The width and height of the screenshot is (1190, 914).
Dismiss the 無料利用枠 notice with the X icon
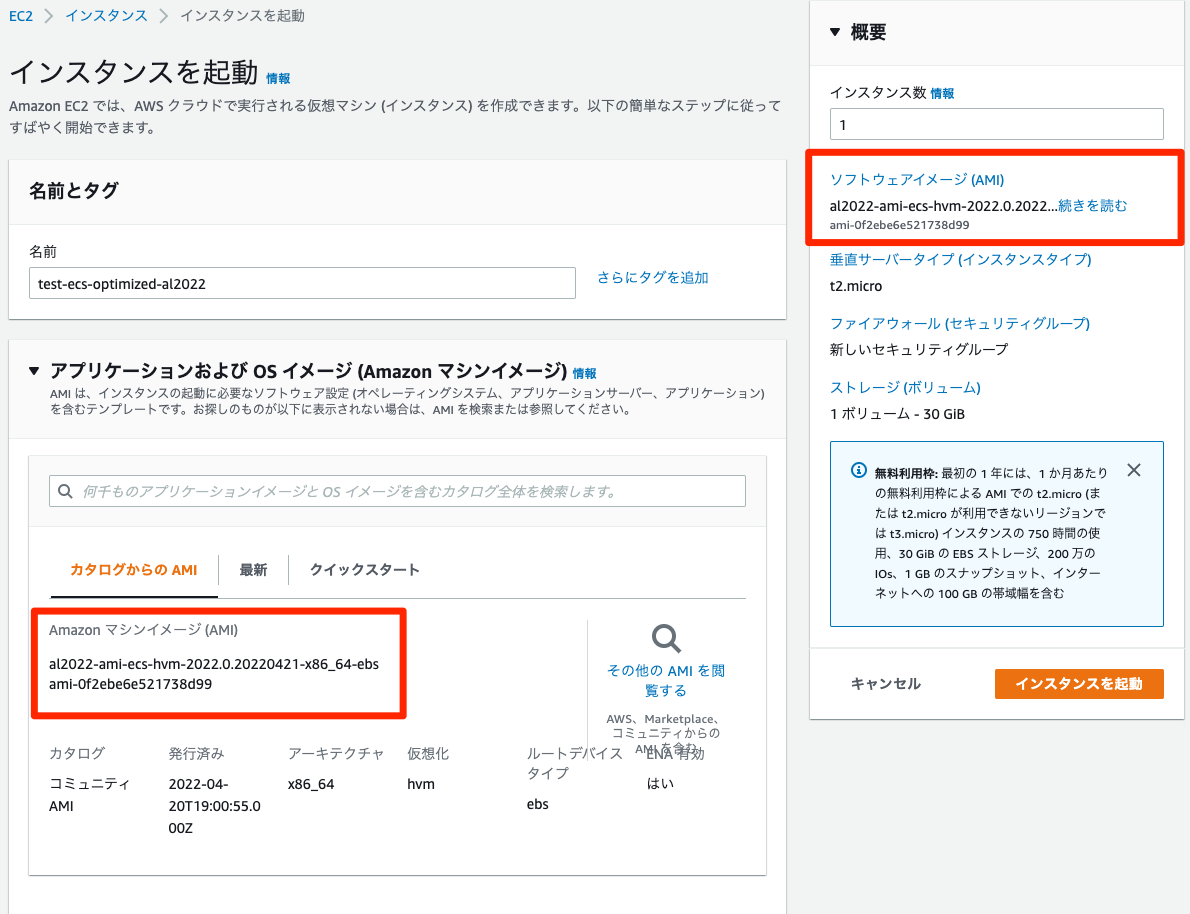[1133, 469]
